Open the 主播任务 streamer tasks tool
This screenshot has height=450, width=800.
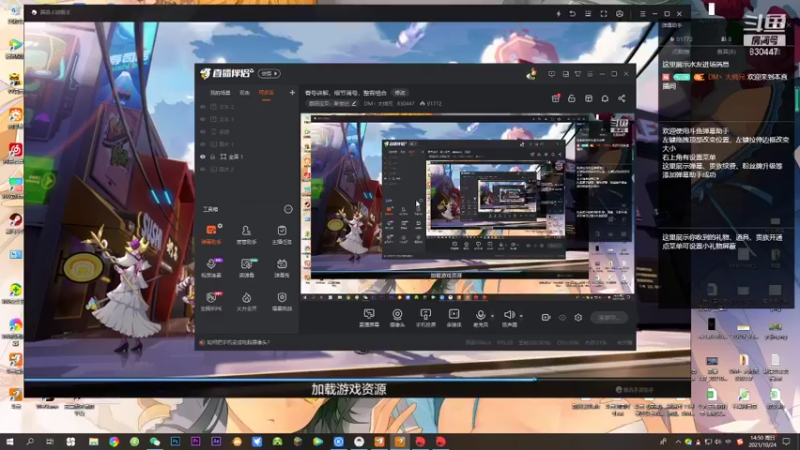point(282,234)
